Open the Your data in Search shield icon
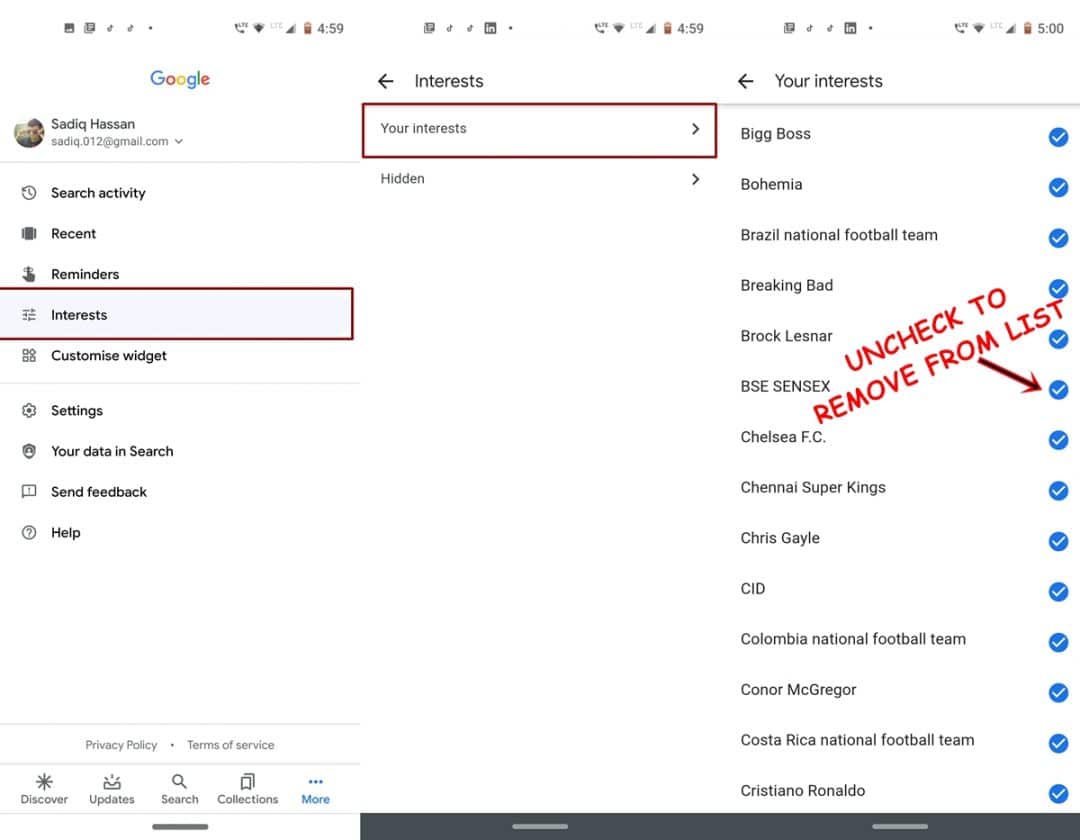 29,451
